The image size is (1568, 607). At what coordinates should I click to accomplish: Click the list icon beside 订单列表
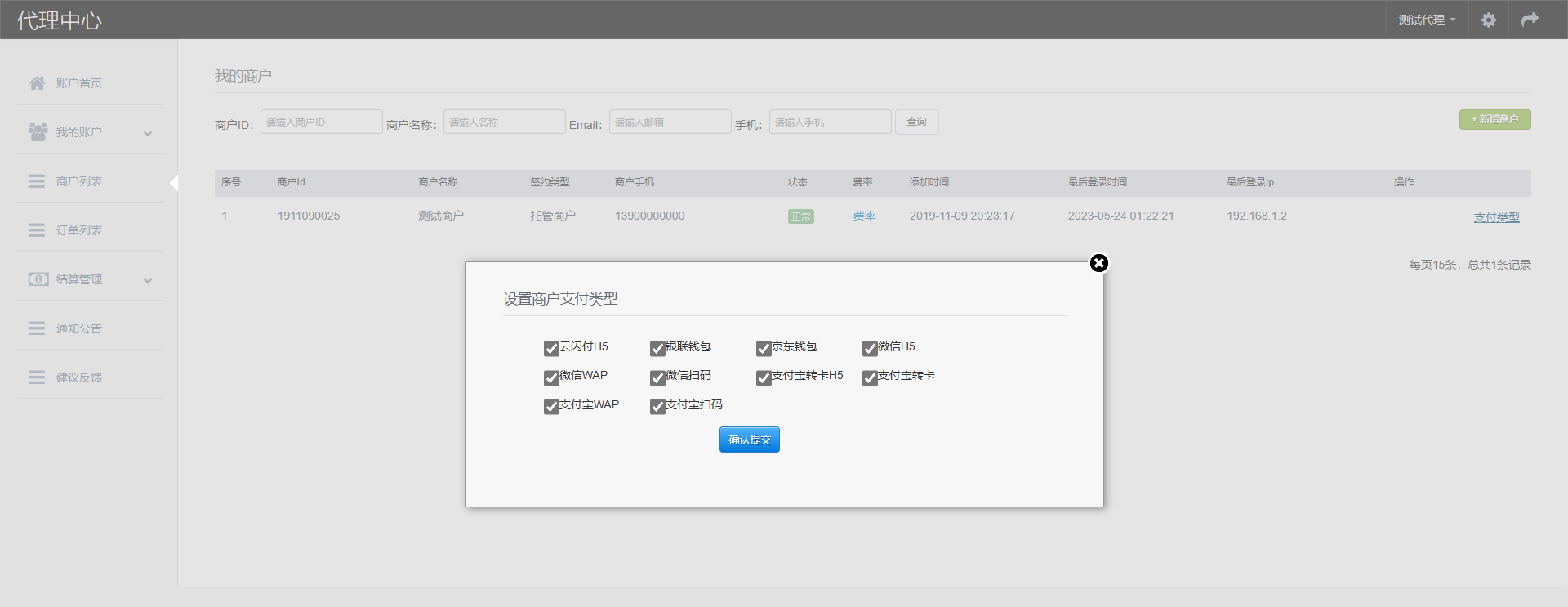pyautogui.click(x=37, y=230)
